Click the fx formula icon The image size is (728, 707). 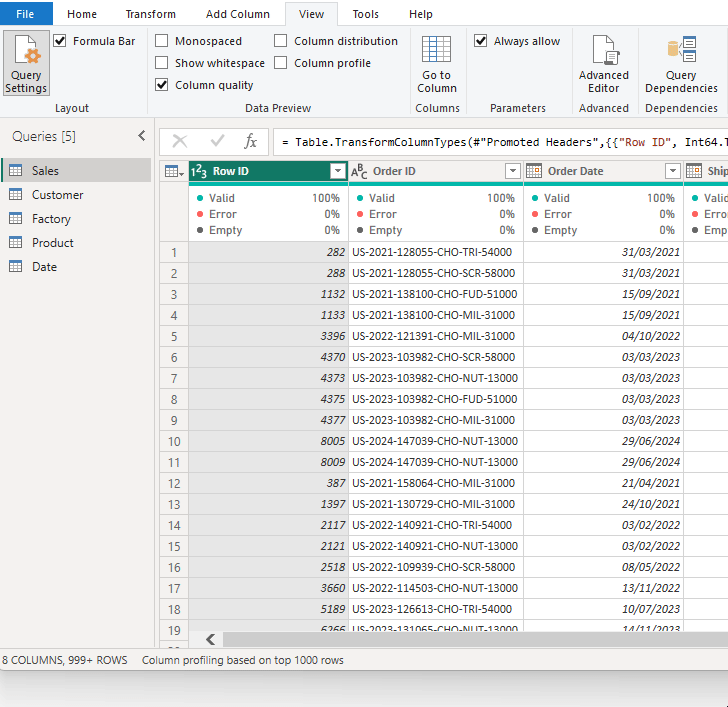click(250, 141)
